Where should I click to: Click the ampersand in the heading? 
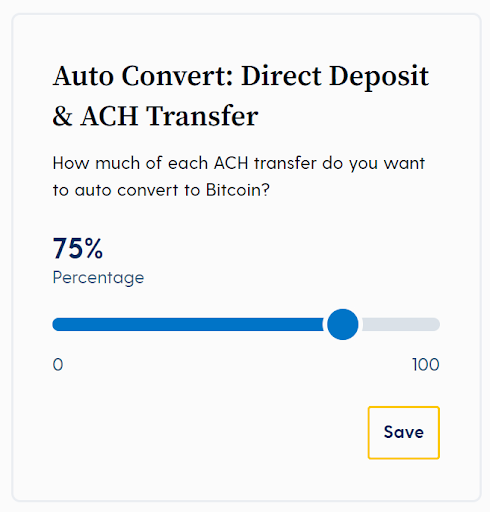[62, 116]
